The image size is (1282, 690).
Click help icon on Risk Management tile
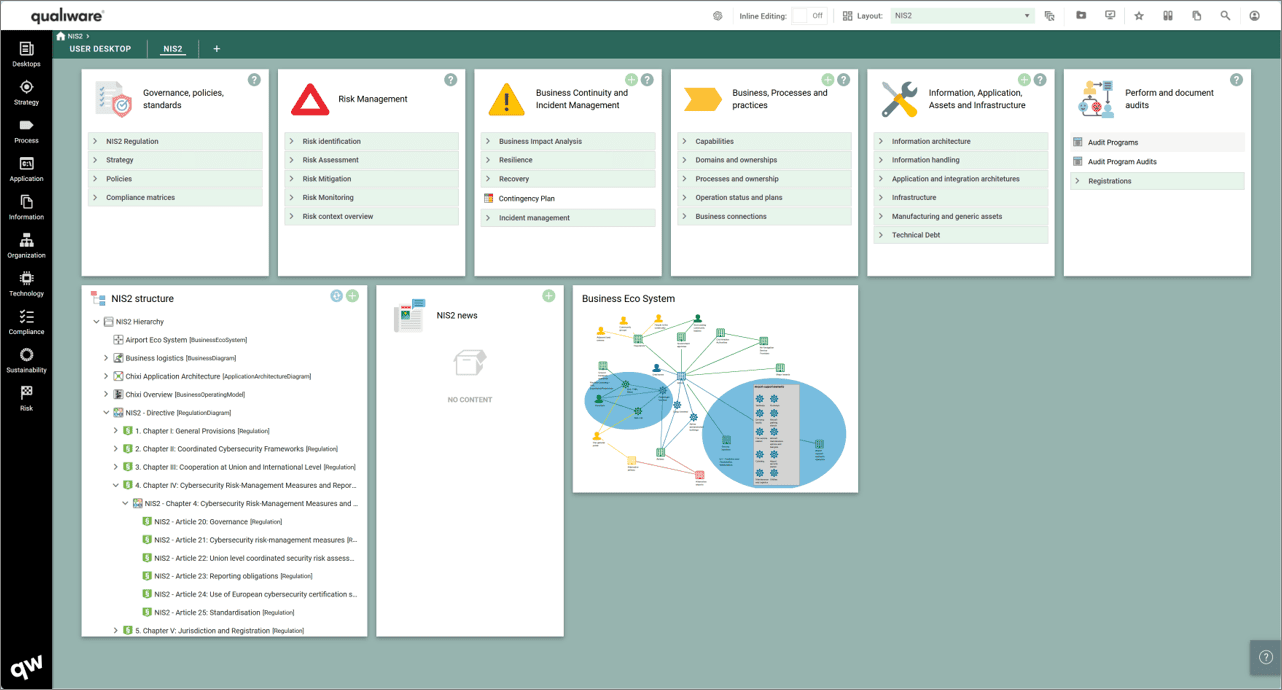(x=451, y=80)
